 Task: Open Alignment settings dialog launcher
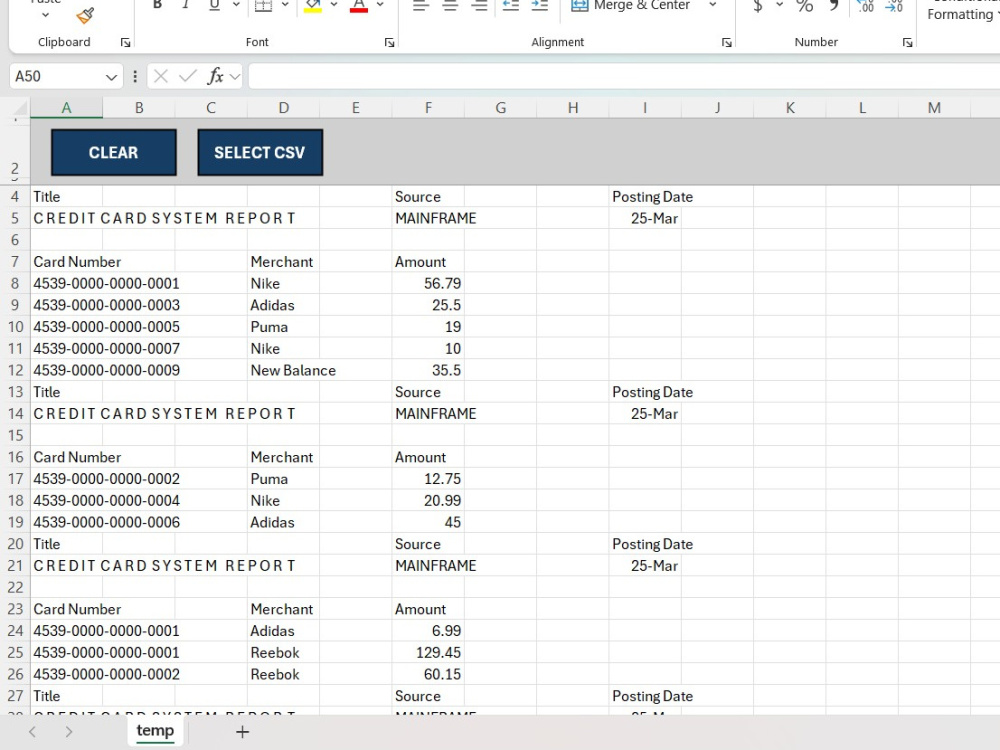pyautogui.click(x=726, y=43)
